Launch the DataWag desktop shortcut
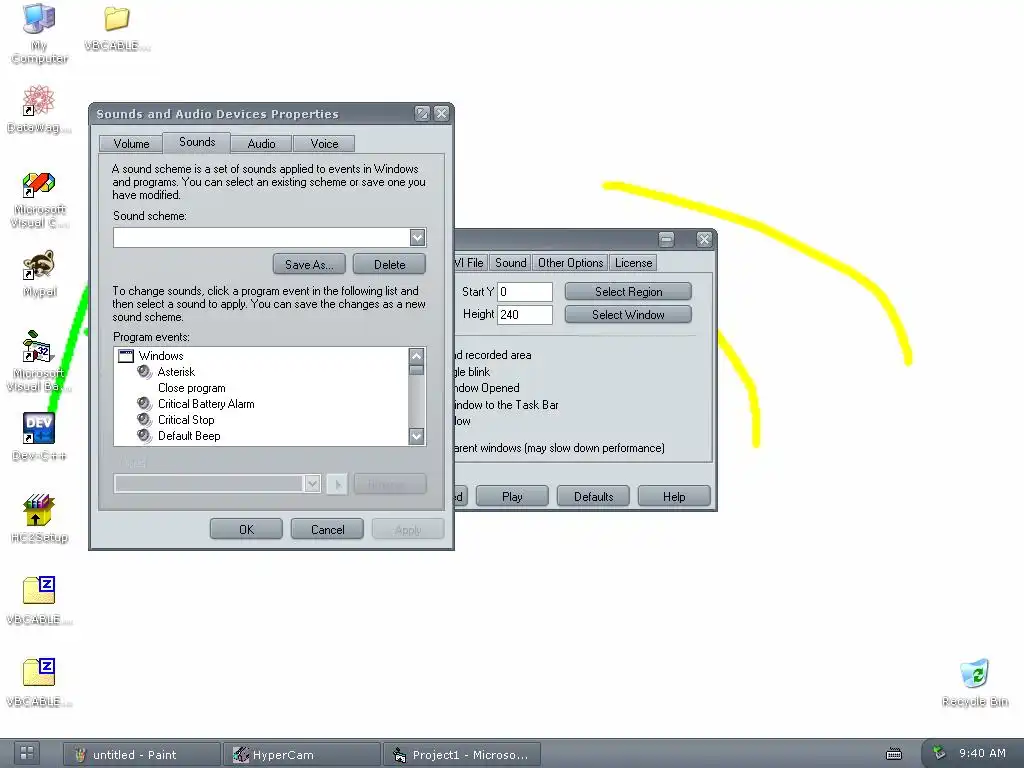The height and width of the screenshot is (768, 1024). [x=39, y=108]
